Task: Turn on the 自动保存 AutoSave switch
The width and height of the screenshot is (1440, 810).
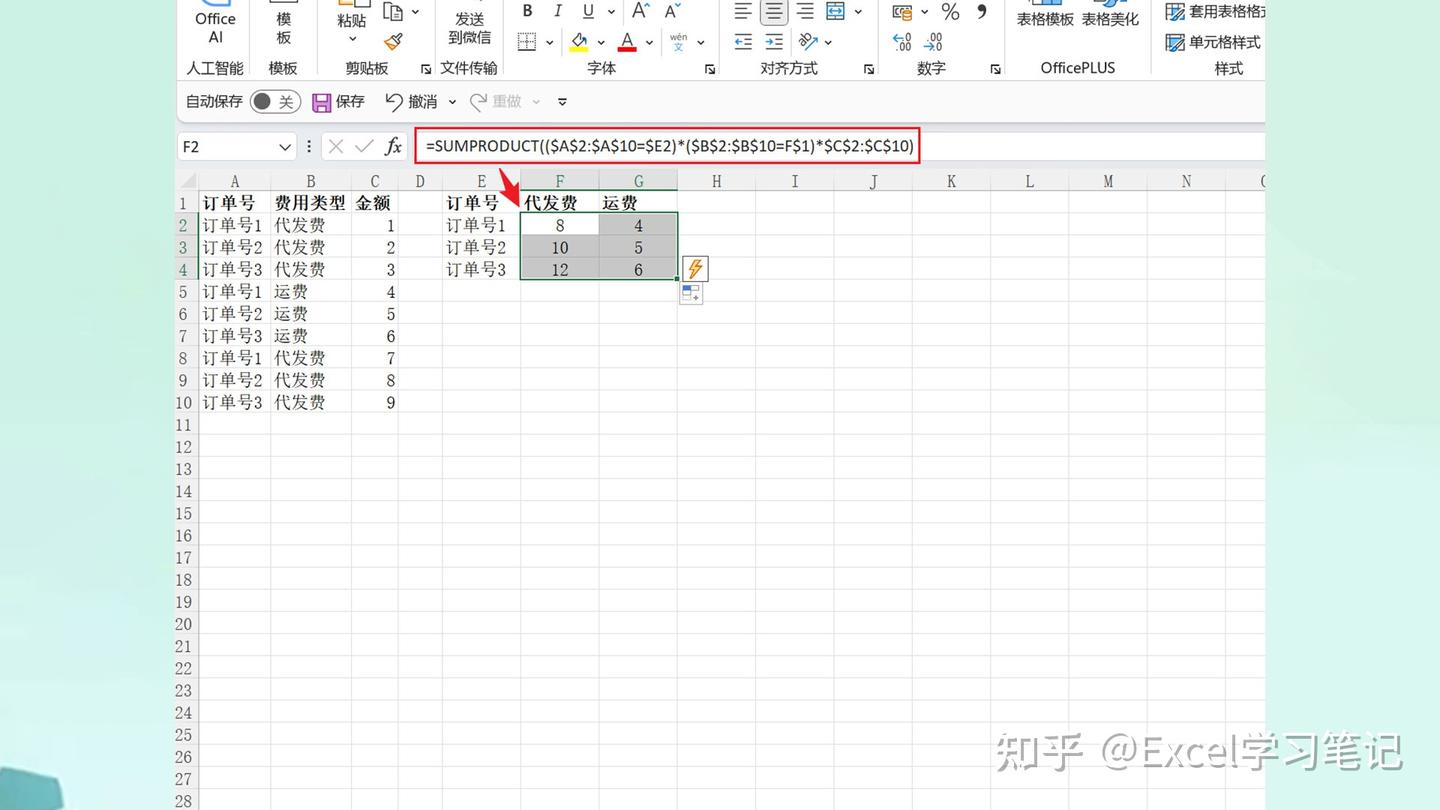Action: (274, 101)
